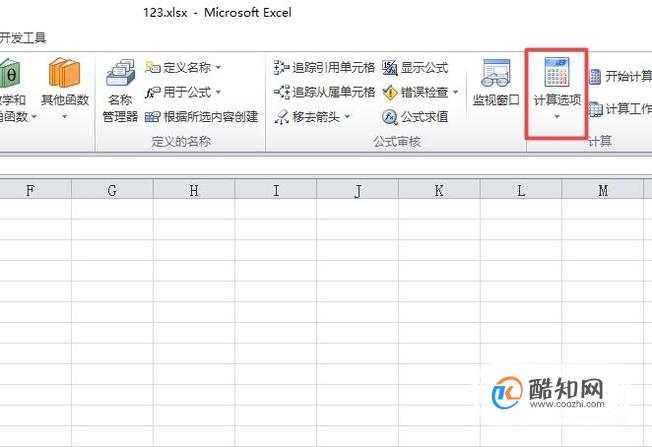
Task: Select column H header
Action: (194, 190)
